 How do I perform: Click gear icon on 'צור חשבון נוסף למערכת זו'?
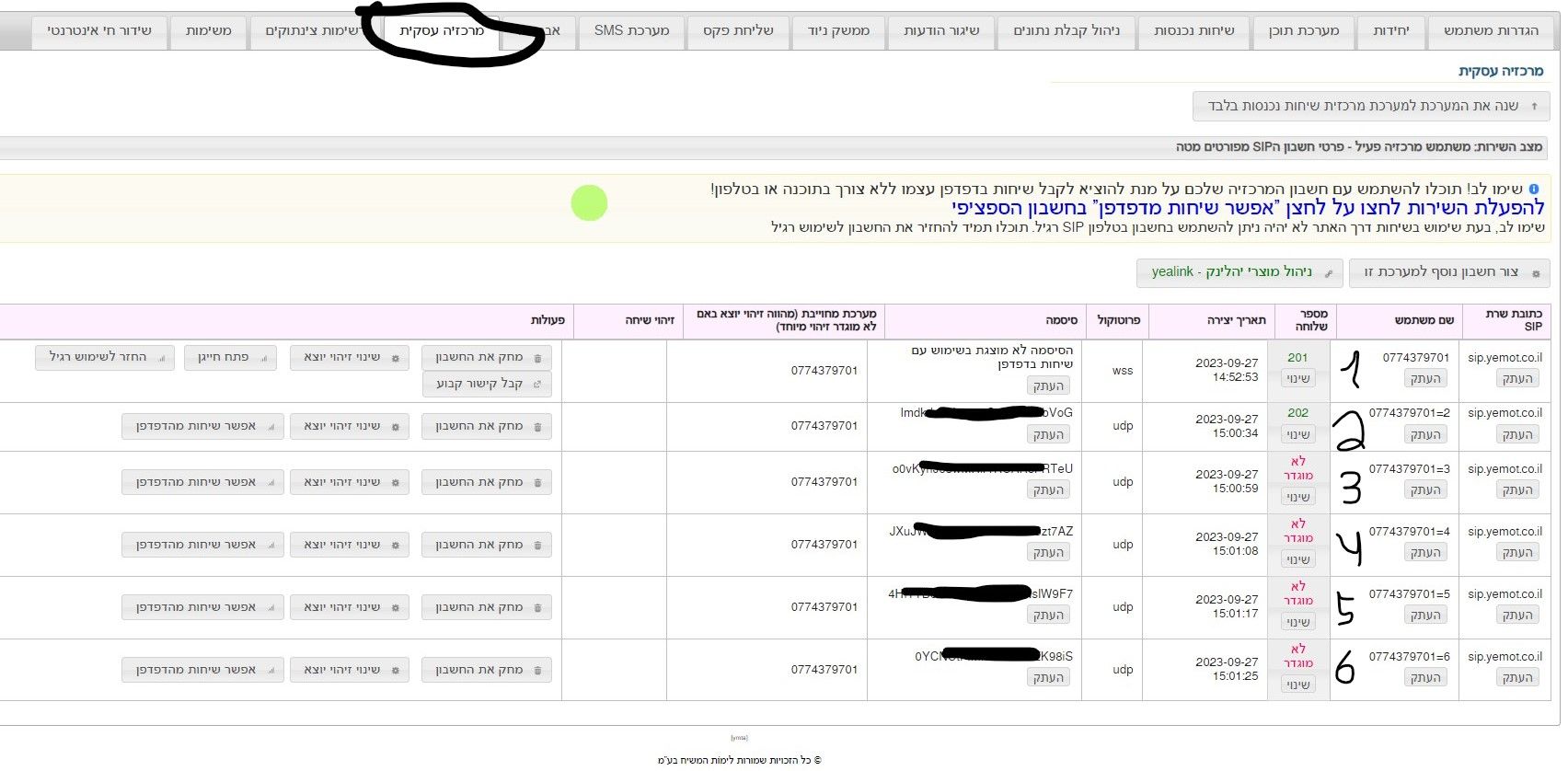[x=1536, y=273]
